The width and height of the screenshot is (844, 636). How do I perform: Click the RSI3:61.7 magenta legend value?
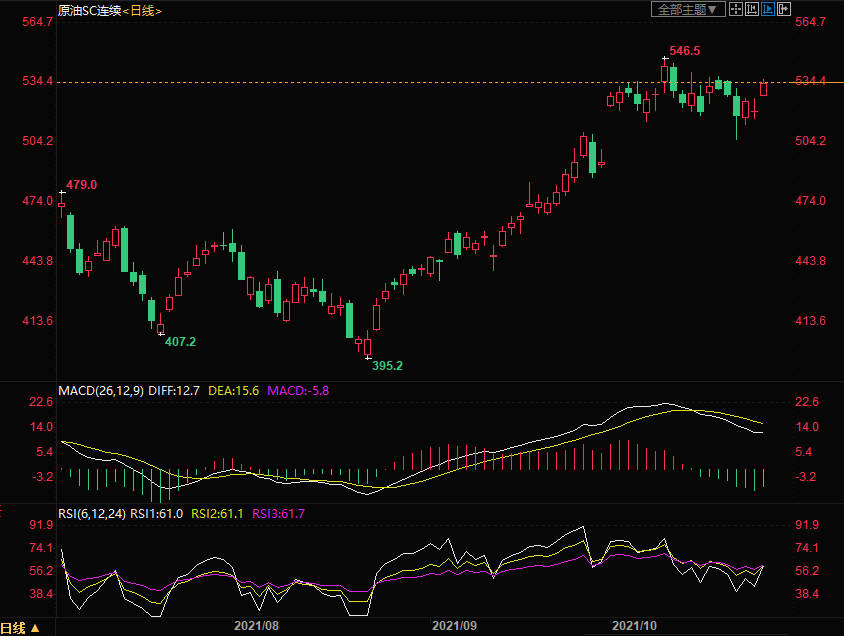coord(278,513)
